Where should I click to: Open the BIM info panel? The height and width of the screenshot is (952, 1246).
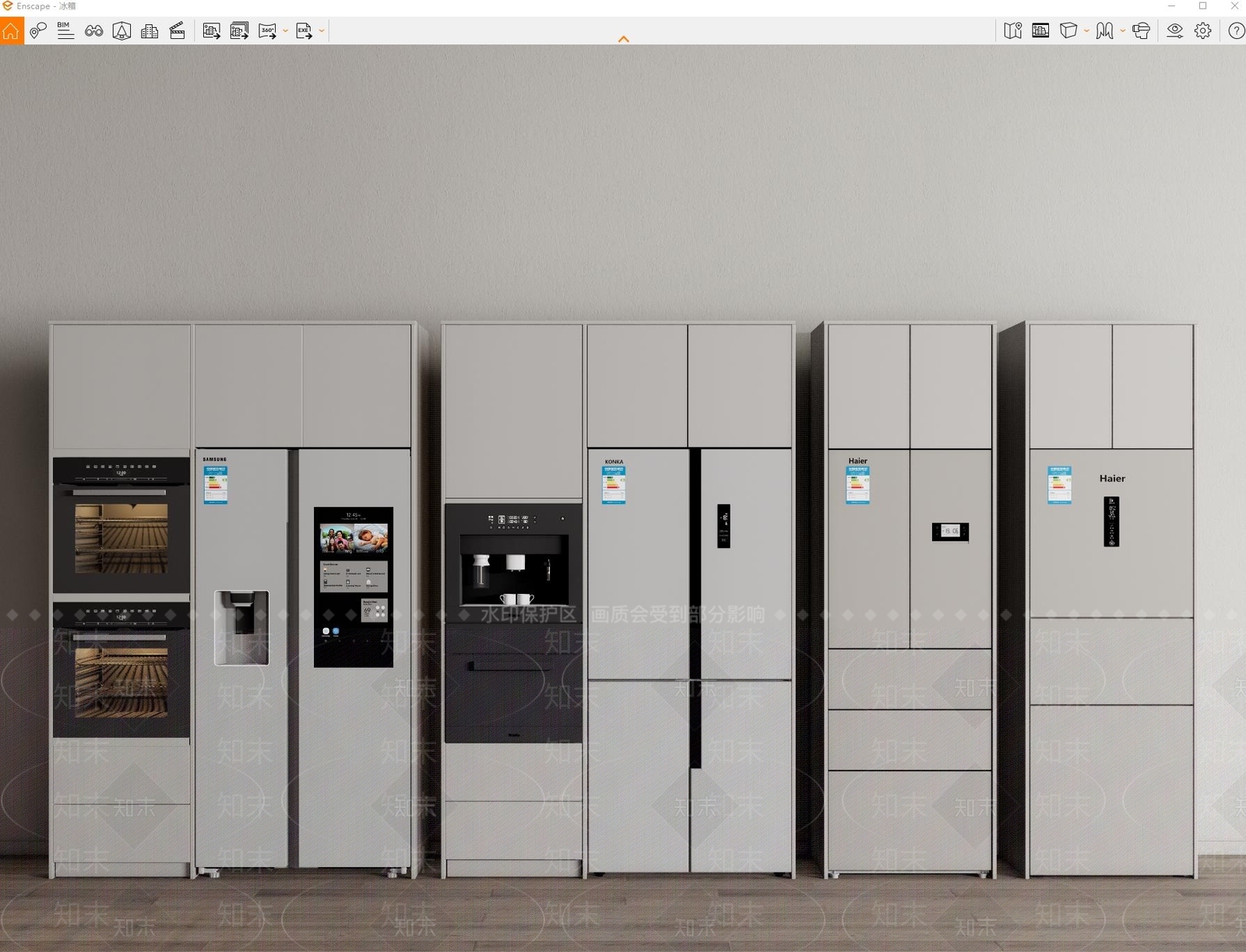[65, 31]
